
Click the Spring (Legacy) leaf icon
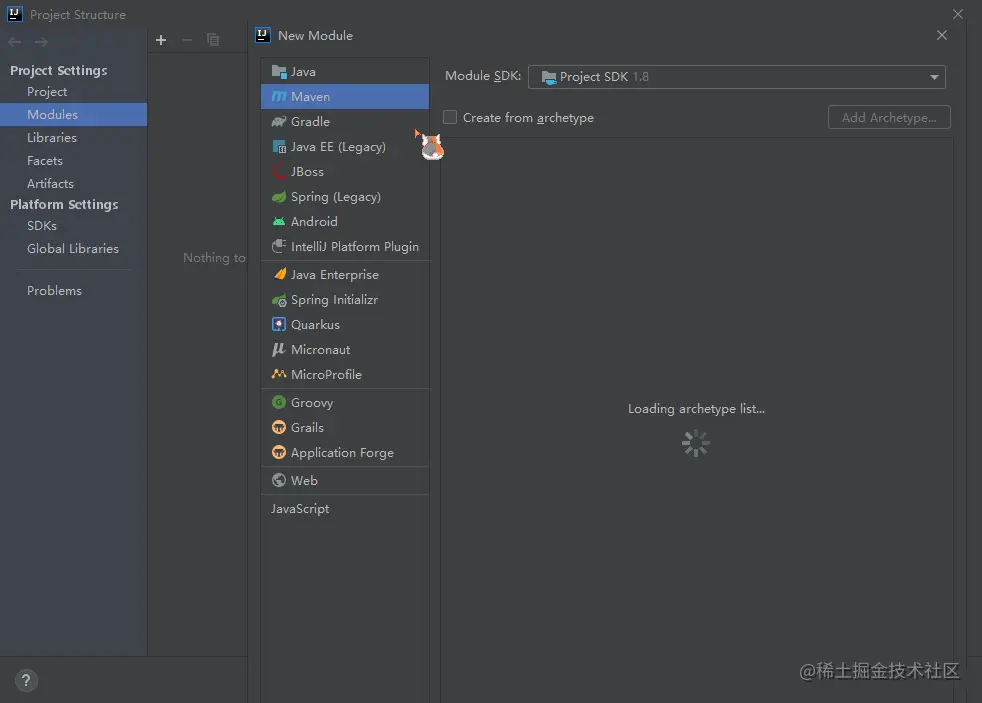pos(279,197)
